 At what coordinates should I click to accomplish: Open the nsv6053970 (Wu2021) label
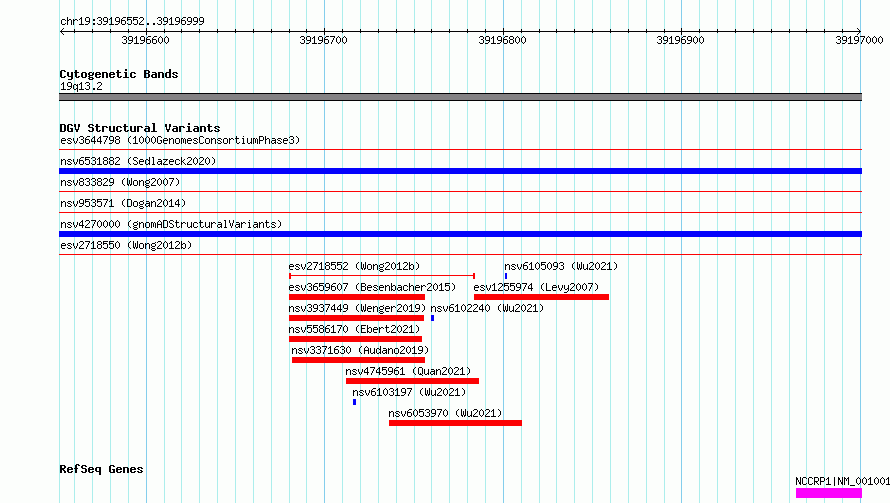click(445, 413)
